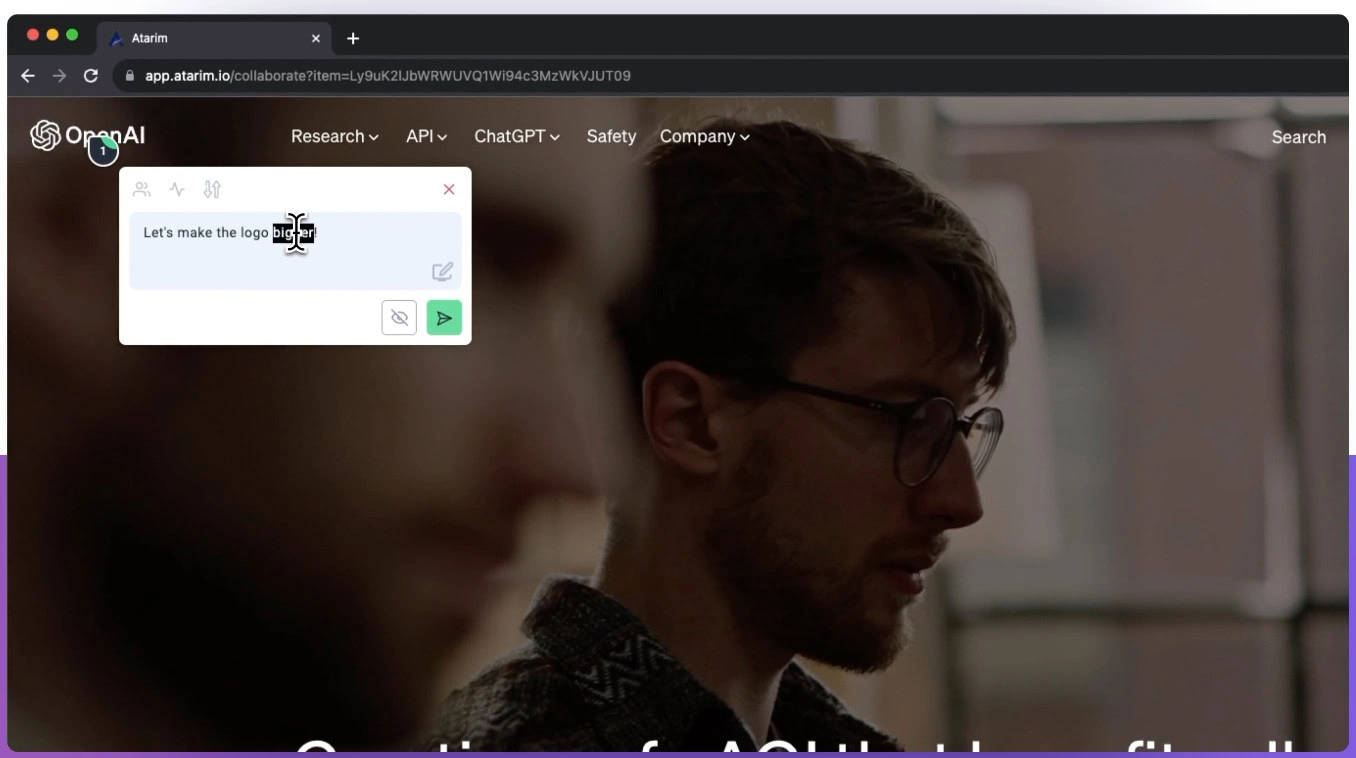Click the priority up-down arrows icon

[x=212, y=189]
